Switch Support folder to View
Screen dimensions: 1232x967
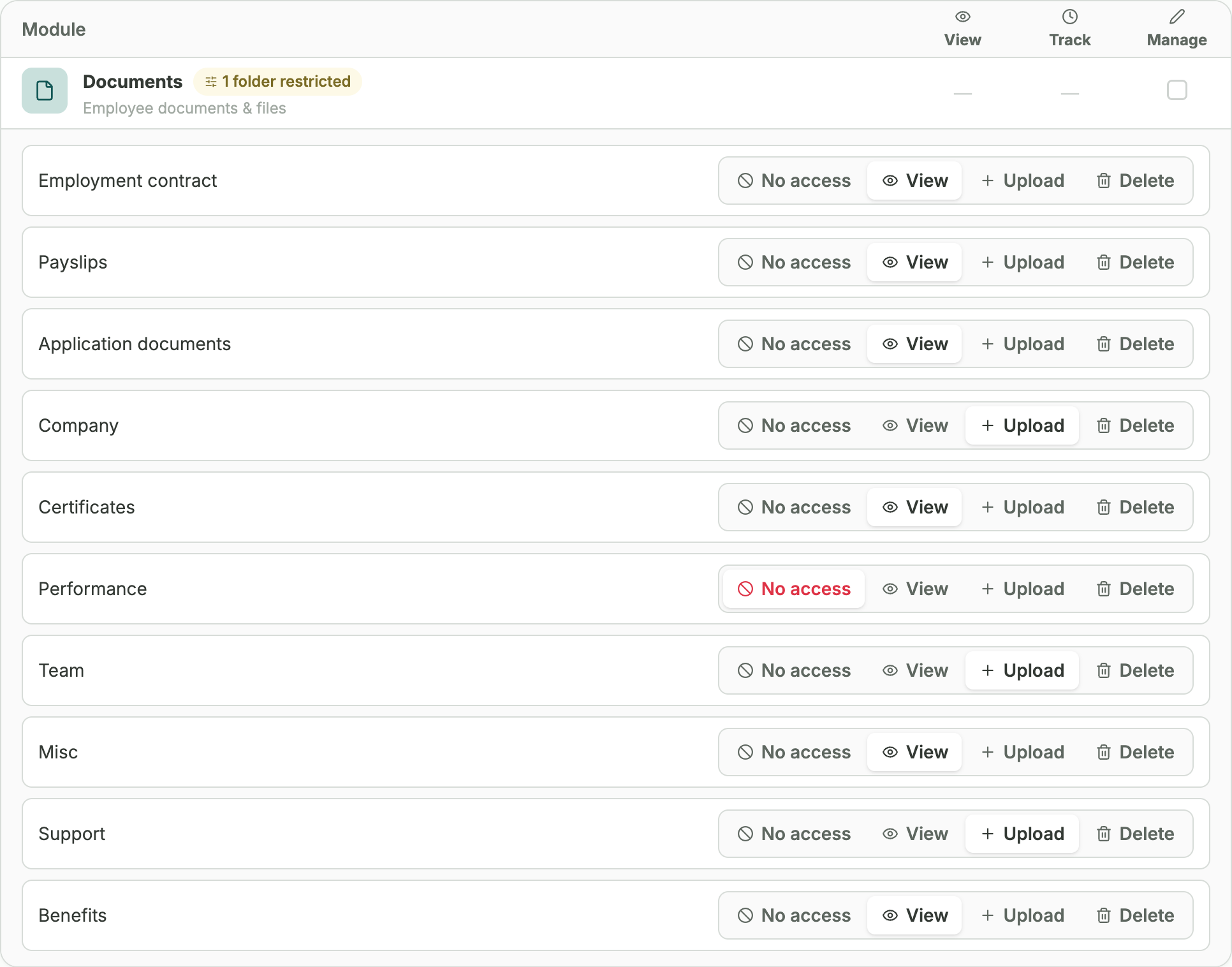(914, 834)
